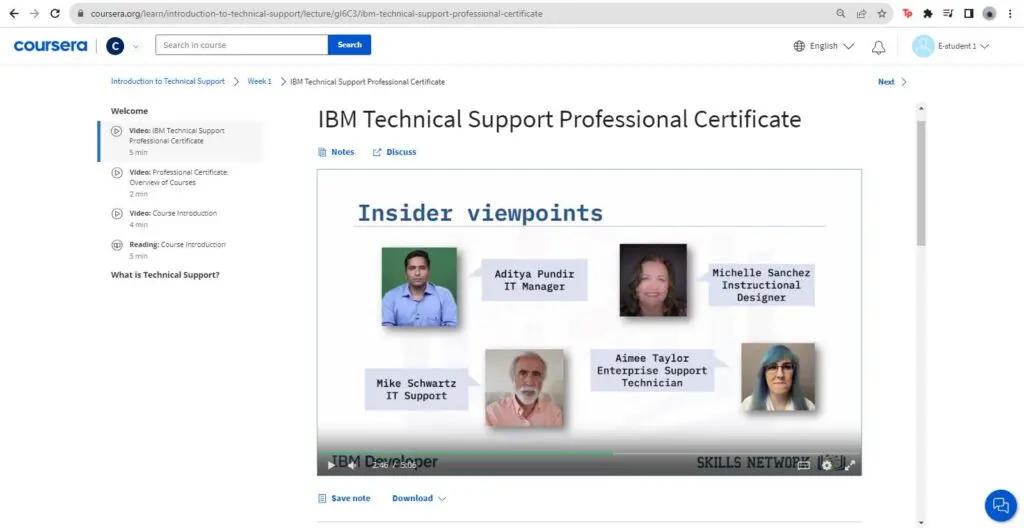Open notifications bell
The height and width of the screenshot is (528, 1024).
[x=879, y=46]
